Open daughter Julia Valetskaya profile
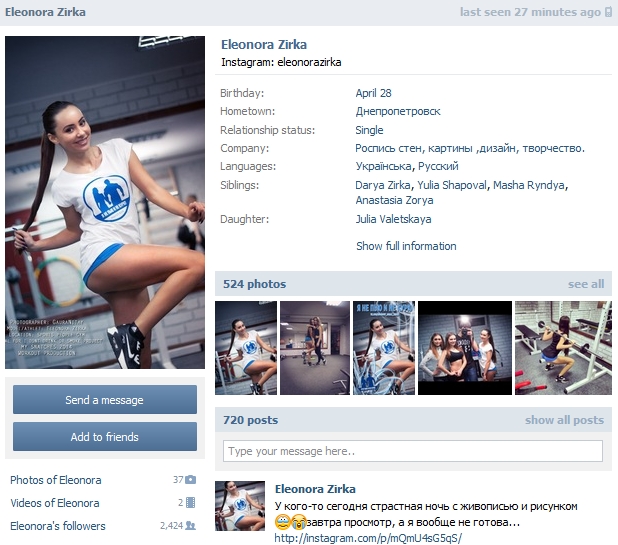The width and height of the screenshot is (618, 545). 393,219
